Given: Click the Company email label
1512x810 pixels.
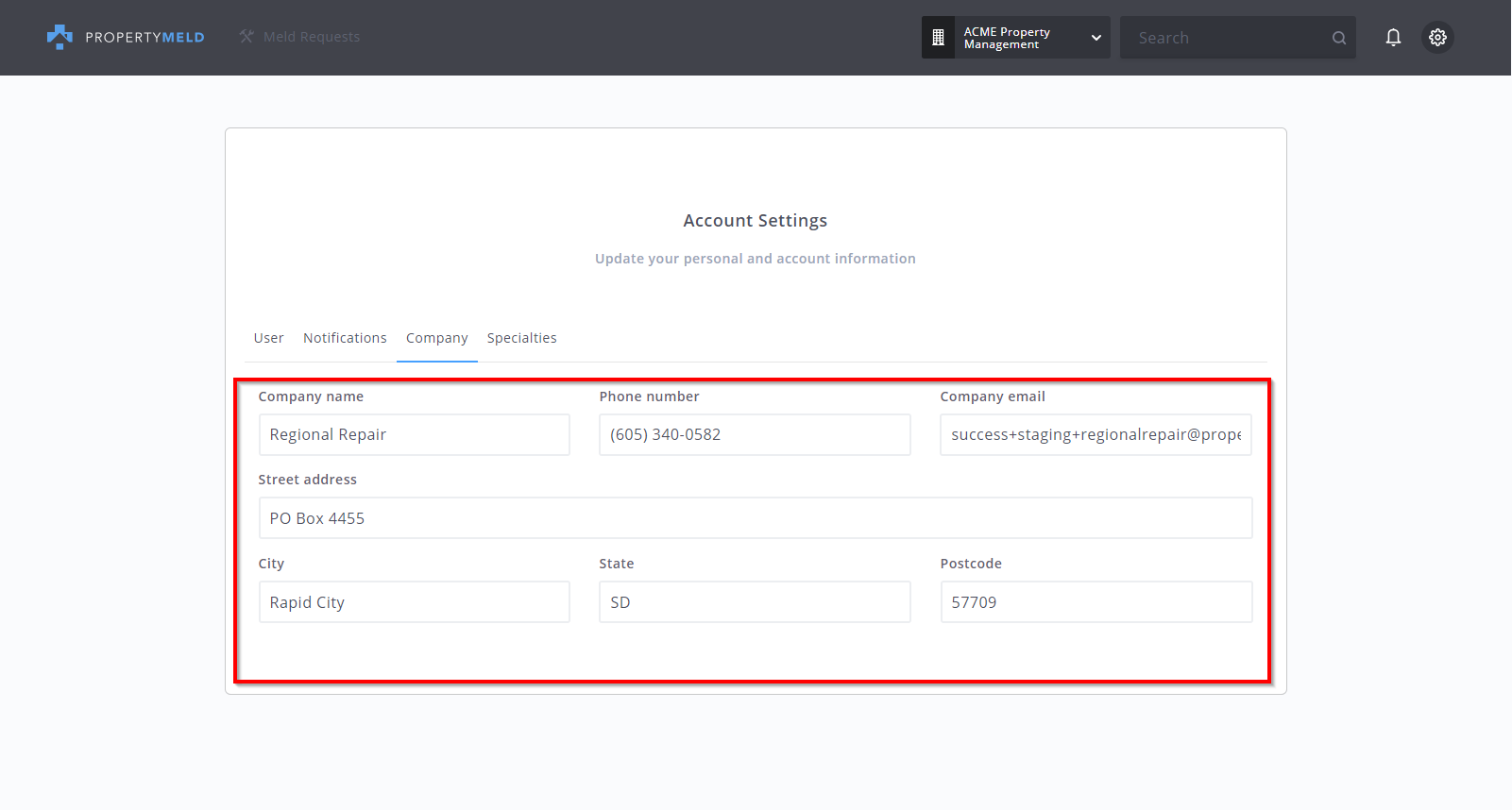Looking at the screenshot, I should (993, 397).
